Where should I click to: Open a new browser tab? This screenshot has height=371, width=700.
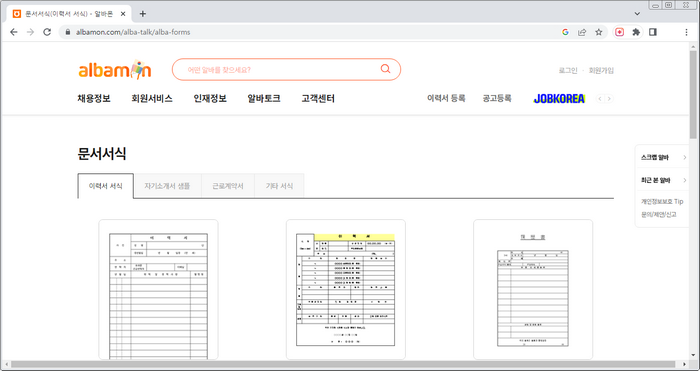pyautogui.click(x=142, y=14)
